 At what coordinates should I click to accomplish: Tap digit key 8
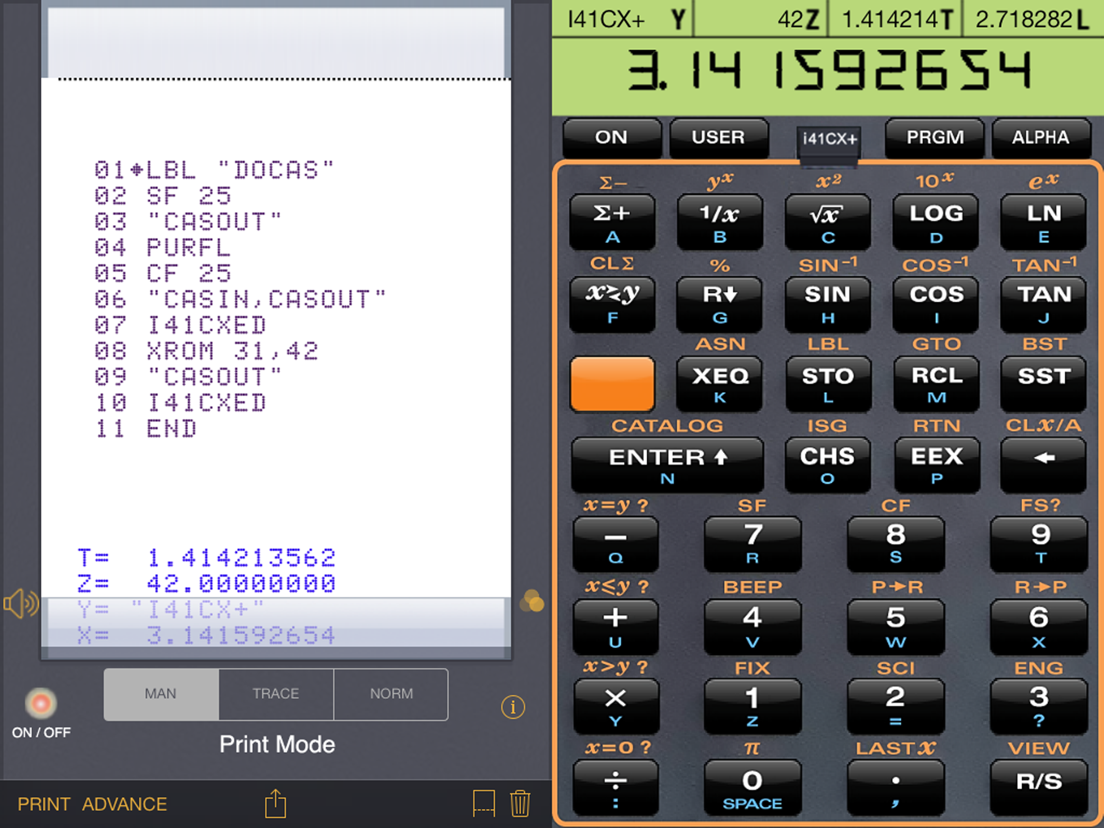896,544
